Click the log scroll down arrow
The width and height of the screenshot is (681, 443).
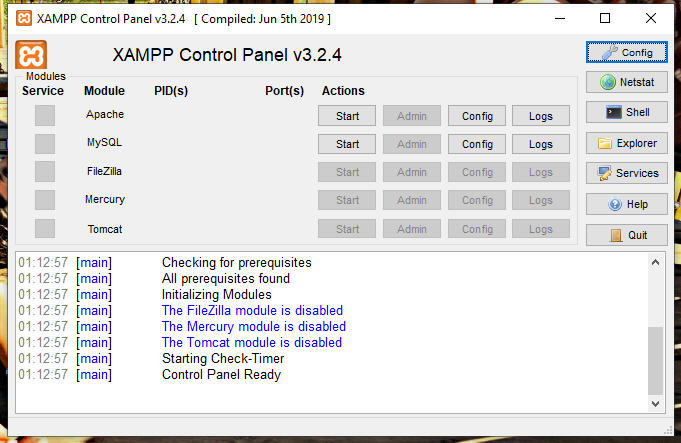point(655,404)
